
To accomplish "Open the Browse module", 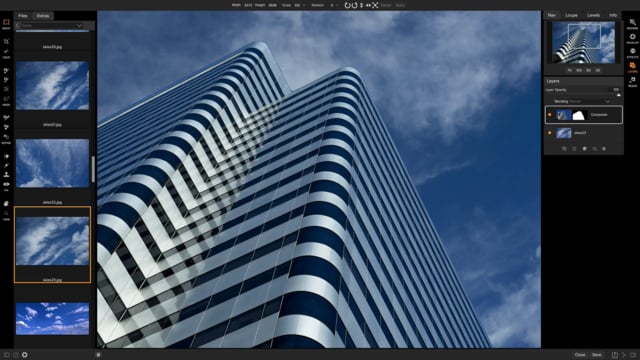I will [632, 23].
